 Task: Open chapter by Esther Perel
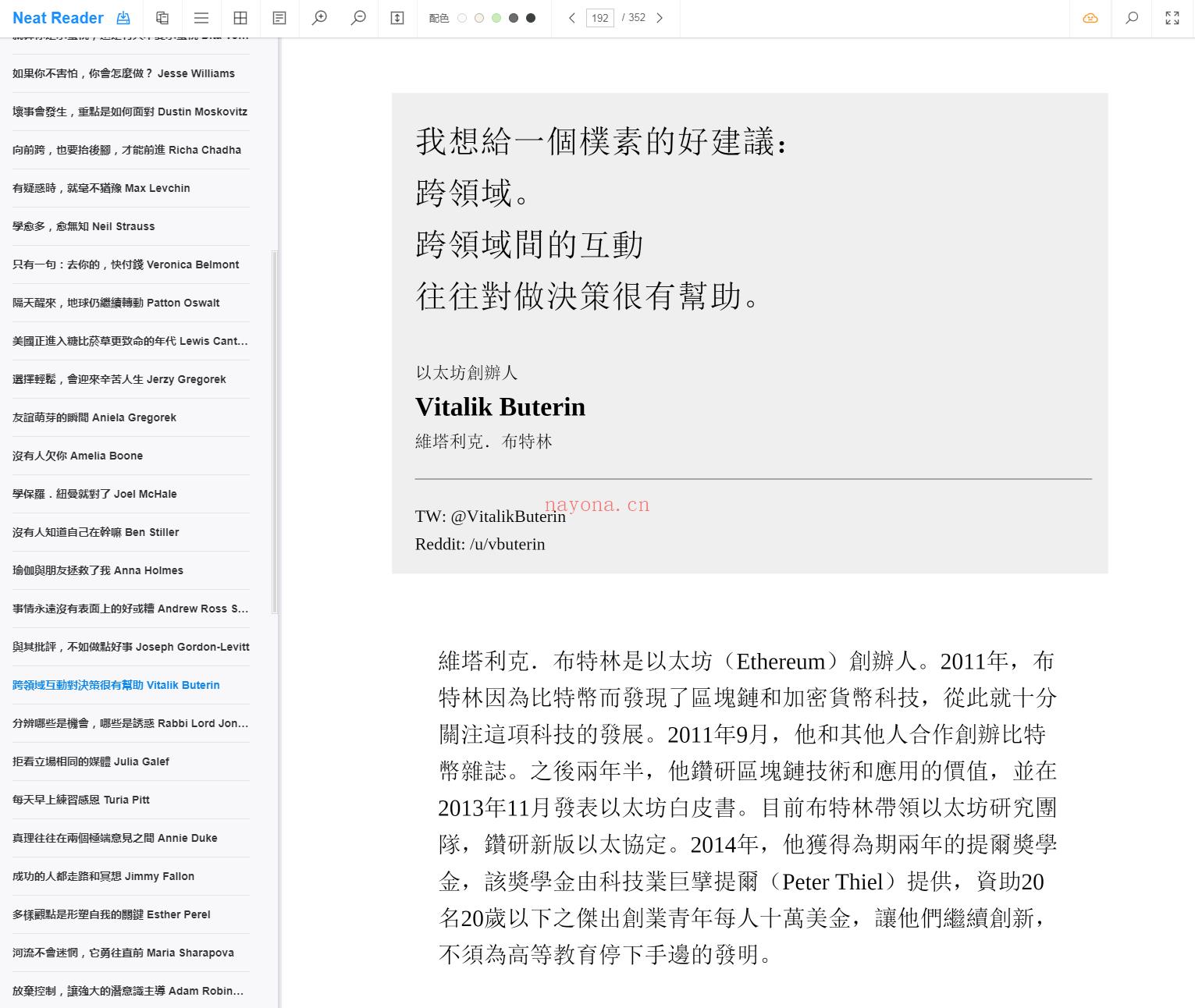[x=131, y=914]
